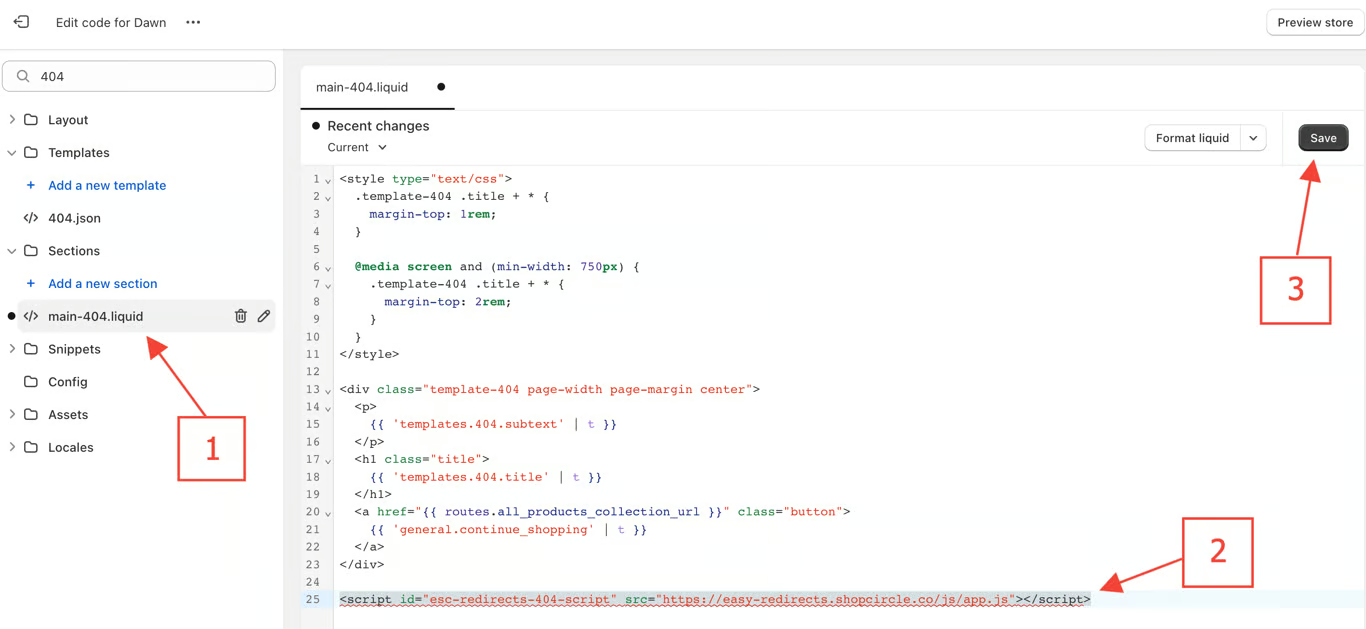Viewport: 1366px width, 629px height.
Task: Click the code icon next to main-404.liquid
Action: 31,317
